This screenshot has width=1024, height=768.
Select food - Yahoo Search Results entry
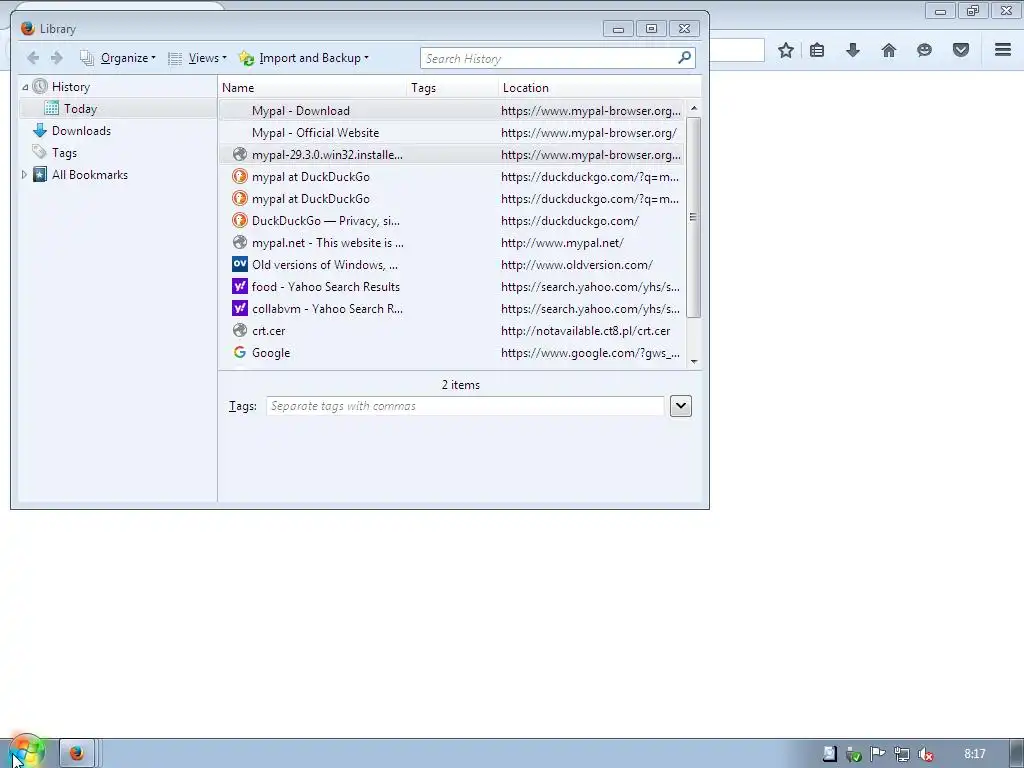pos(451,287)
